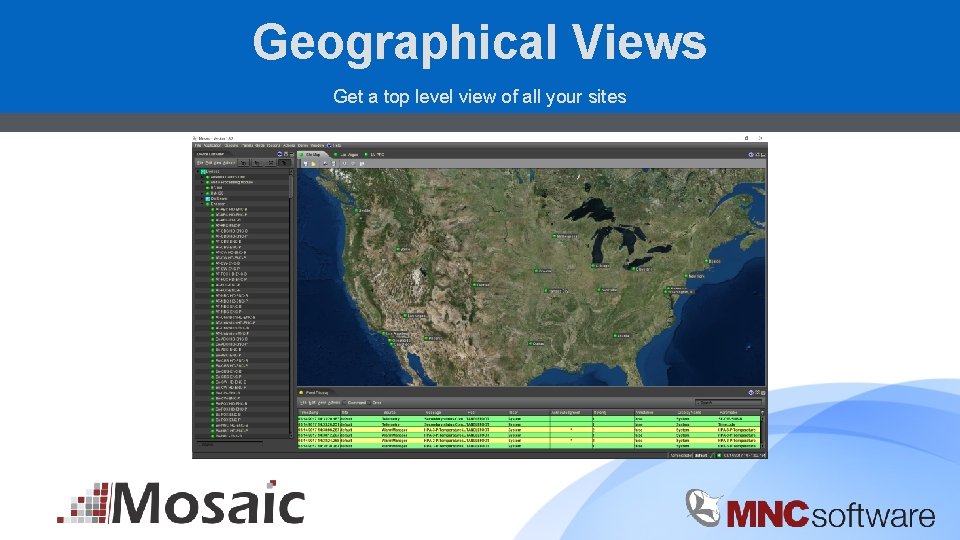Select the Las Vegas map marker
Image resolution: width=960 pixels, height=540 pixels.
405,315
